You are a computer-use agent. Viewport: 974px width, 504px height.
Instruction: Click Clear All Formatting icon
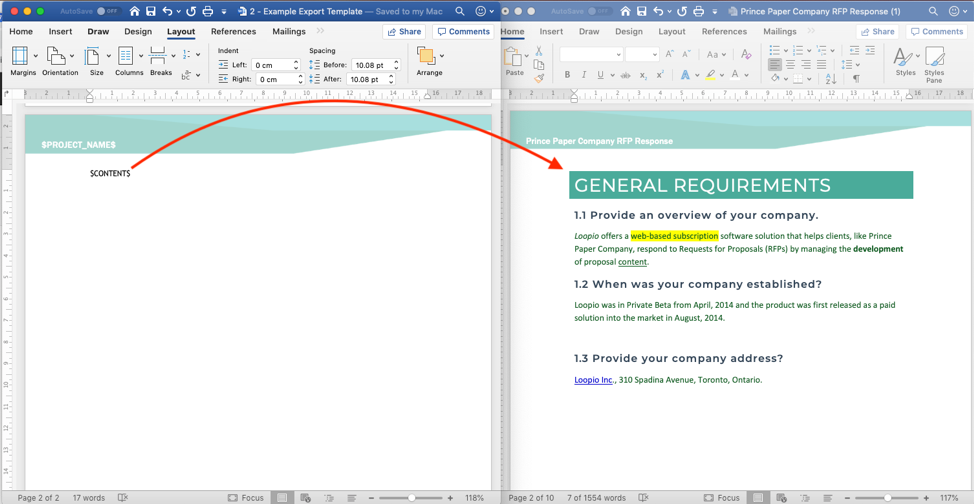[746, 55]
